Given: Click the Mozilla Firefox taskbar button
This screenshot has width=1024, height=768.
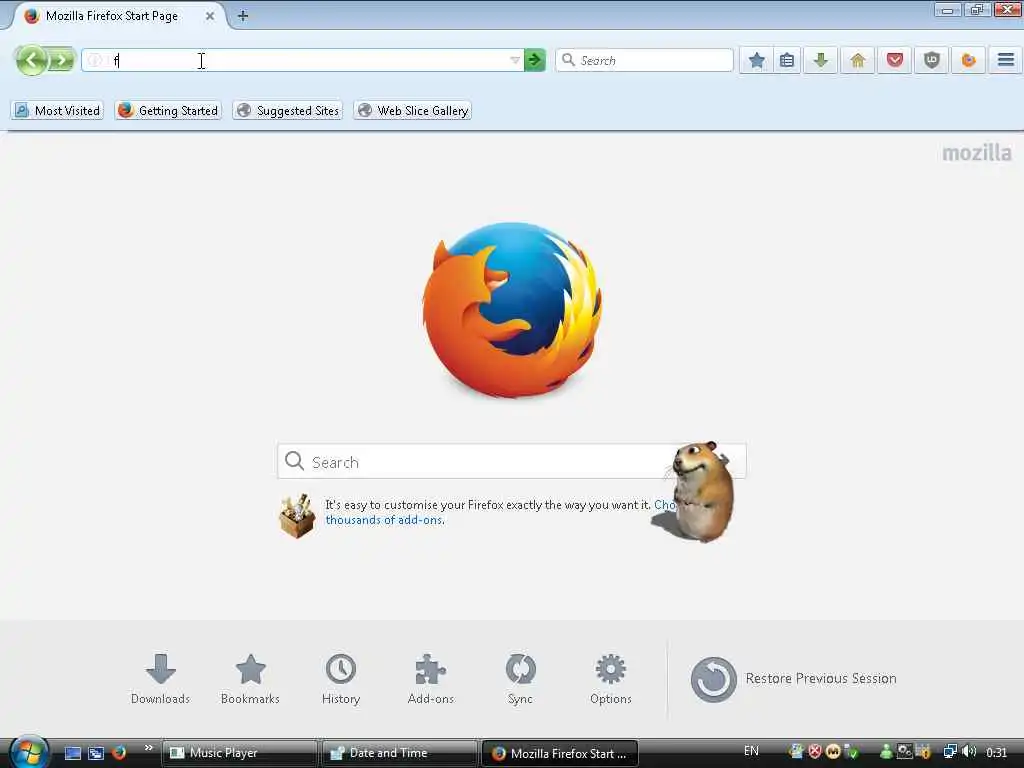Looking at the screenshot, I should [x=560, y=753].
